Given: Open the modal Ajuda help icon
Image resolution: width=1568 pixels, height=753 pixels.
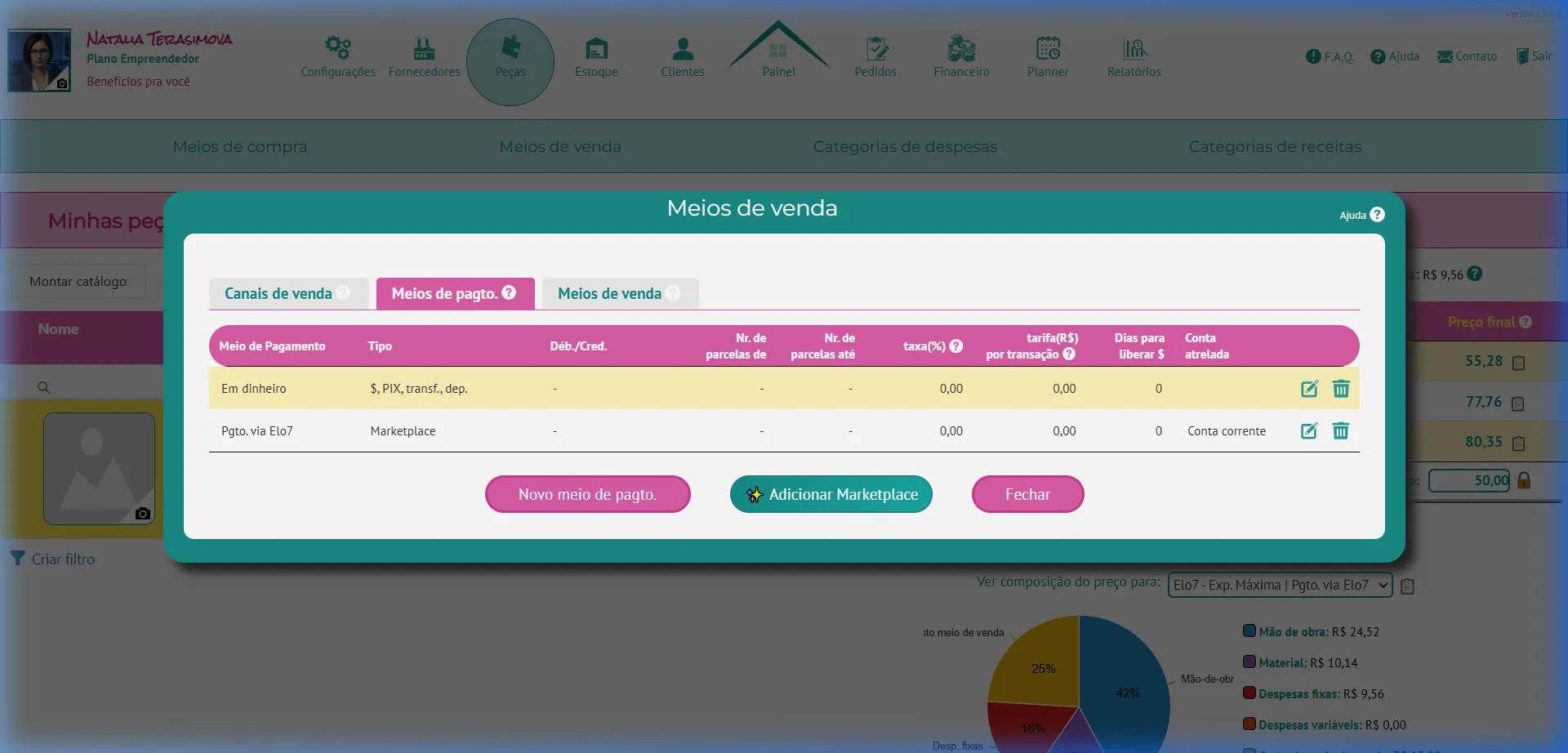Looking at the screenshot, I should (1377, 215).
